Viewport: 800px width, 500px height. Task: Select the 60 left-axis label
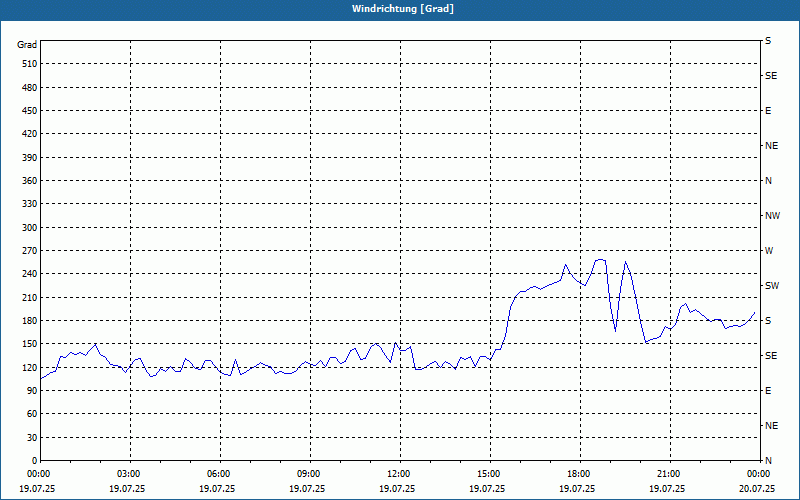pos(32,414)
